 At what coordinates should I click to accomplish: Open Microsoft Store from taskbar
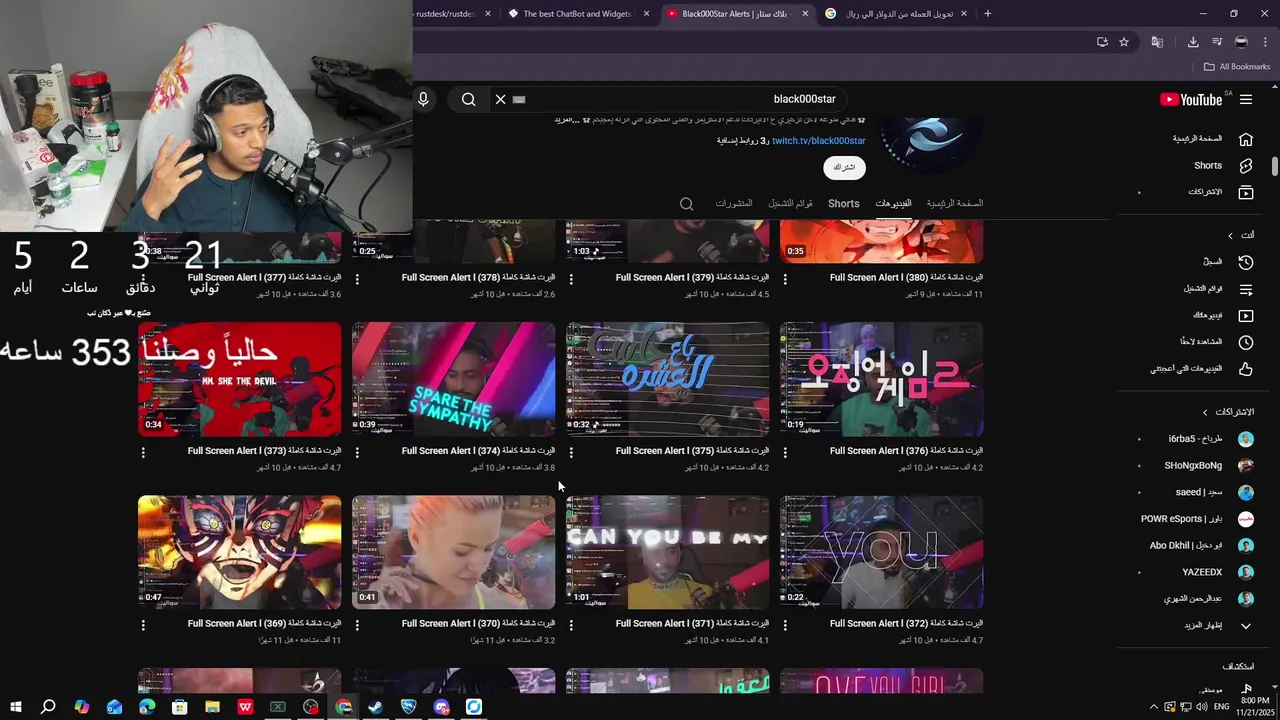point(179,707)
